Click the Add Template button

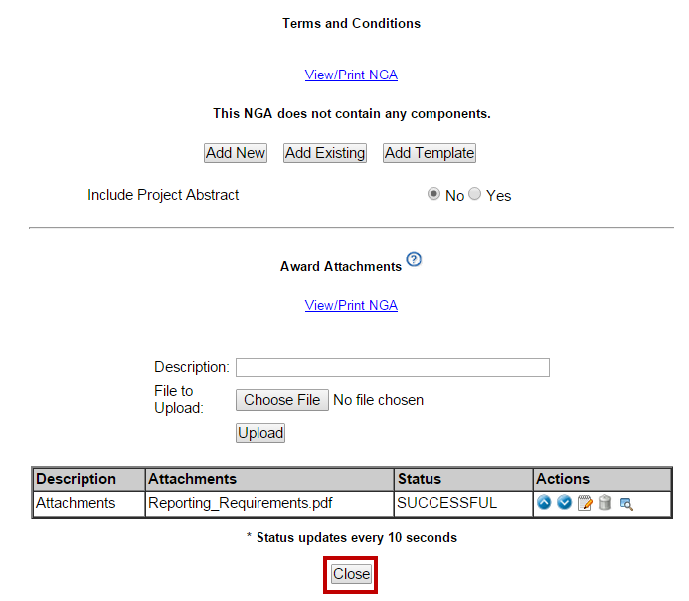click(x=429, y=153)
